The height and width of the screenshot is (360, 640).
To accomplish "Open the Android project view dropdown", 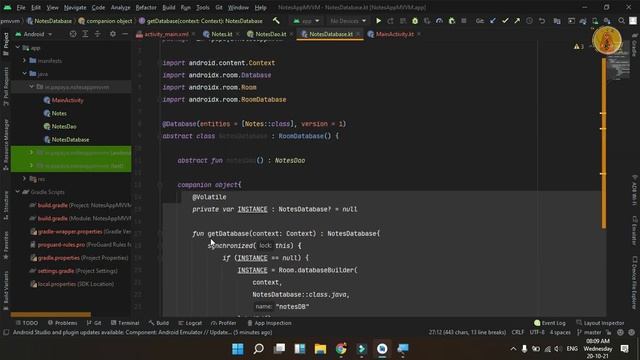I will [34, 34].
